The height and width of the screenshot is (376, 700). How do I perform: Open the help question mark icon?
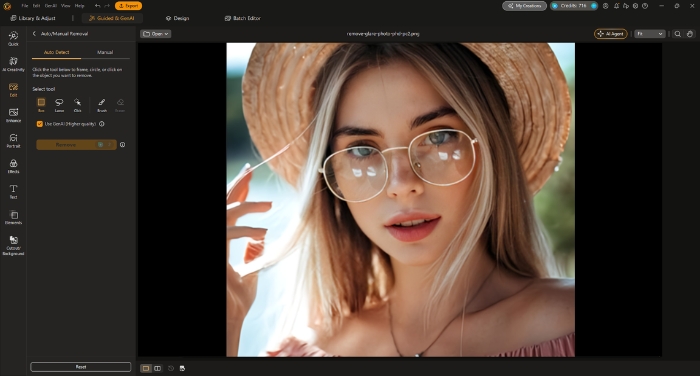[645, 6]
